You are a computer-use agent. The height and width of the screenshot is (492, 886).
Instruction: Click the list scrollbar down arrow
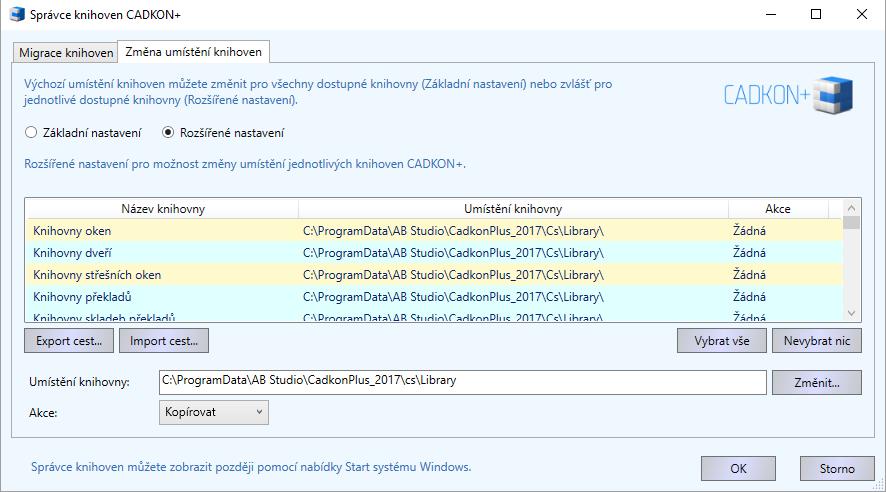(x=852, y=313)
